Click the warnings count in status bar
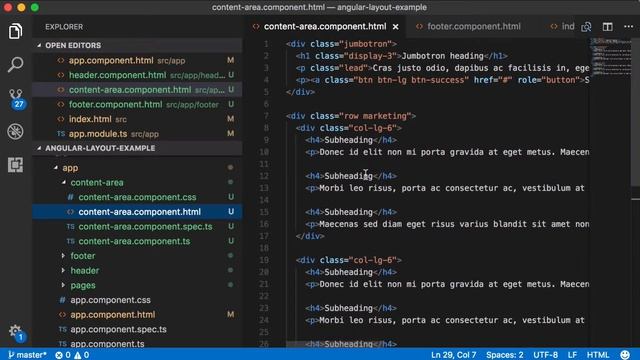This screenshot has width=640, height=360. pyautogui.click(x=82, y=355)
